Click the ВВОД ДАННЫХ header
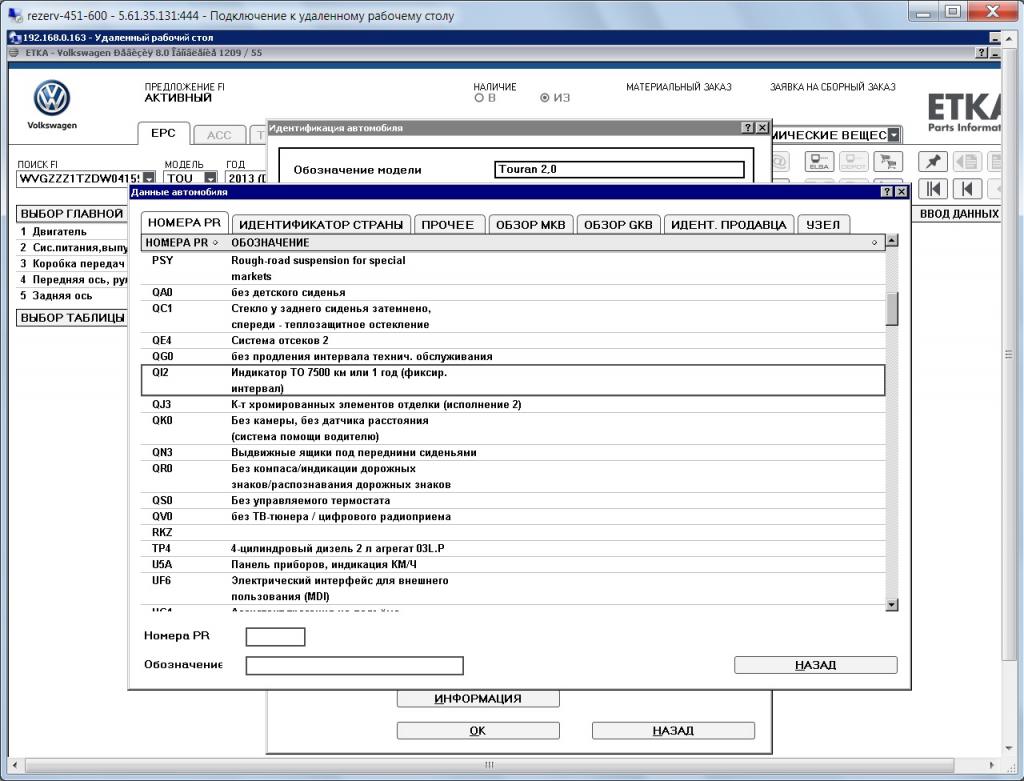 point(959,214)
